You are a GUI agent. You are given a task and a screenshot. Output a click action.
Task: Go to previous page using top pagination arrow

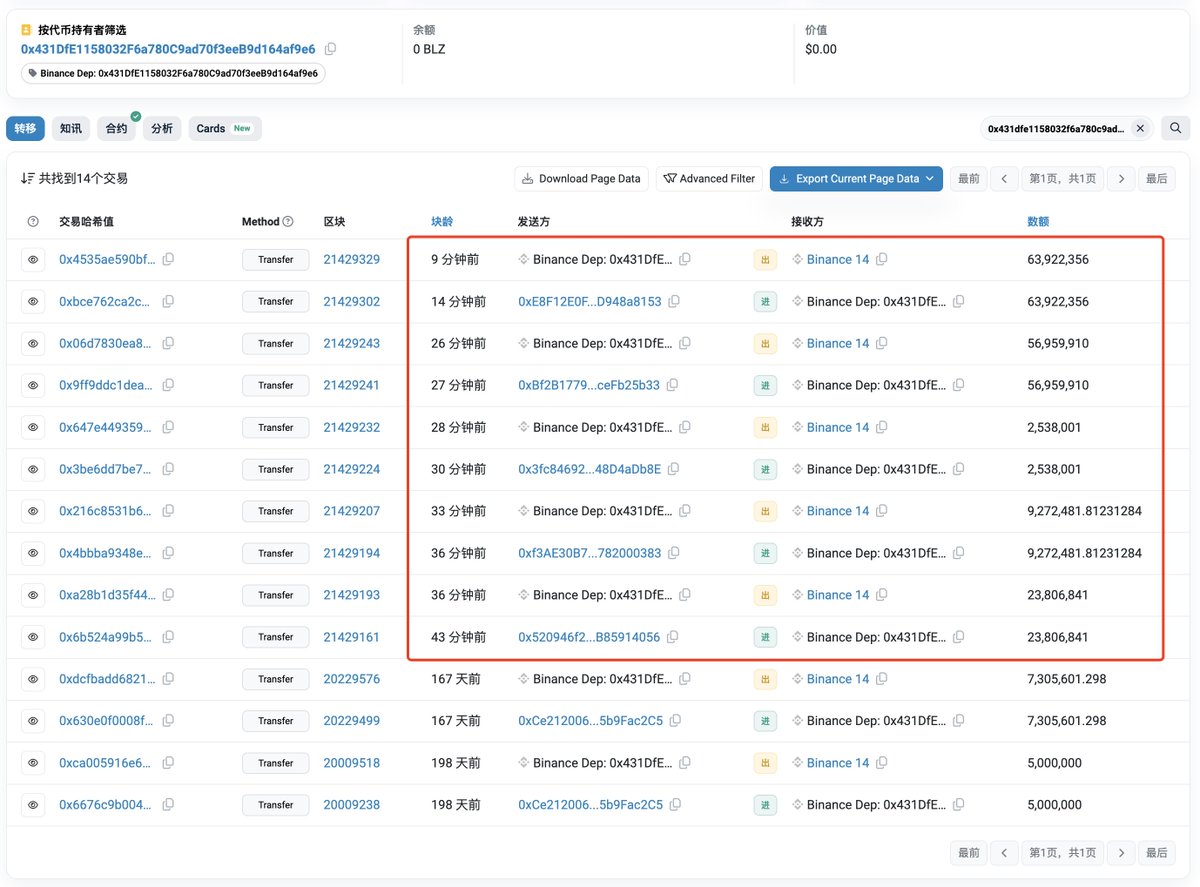1004,178
